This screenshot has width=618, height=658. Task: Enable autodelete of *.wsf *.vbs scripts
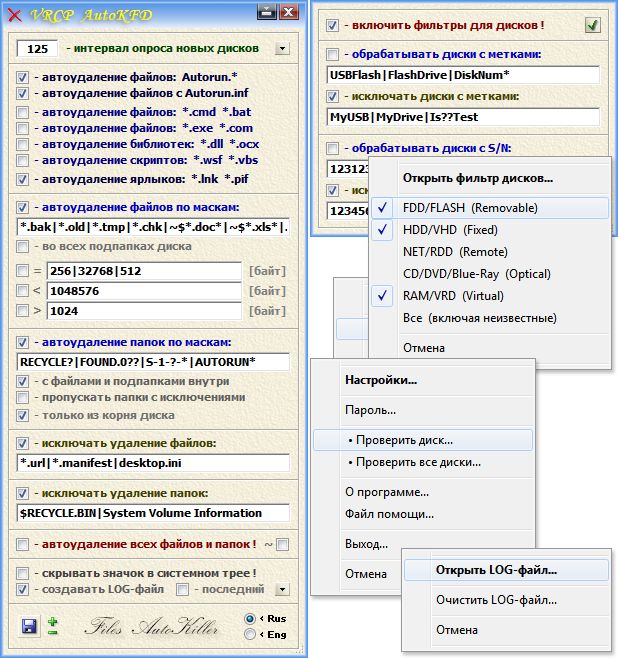(23, 160)
